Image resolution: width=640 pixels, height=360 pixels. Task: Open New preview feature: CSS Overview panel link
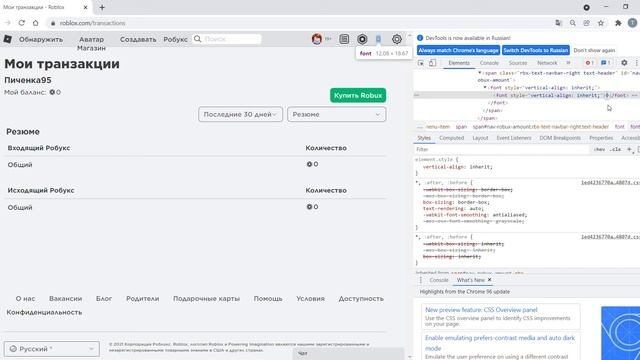point(481,310)
